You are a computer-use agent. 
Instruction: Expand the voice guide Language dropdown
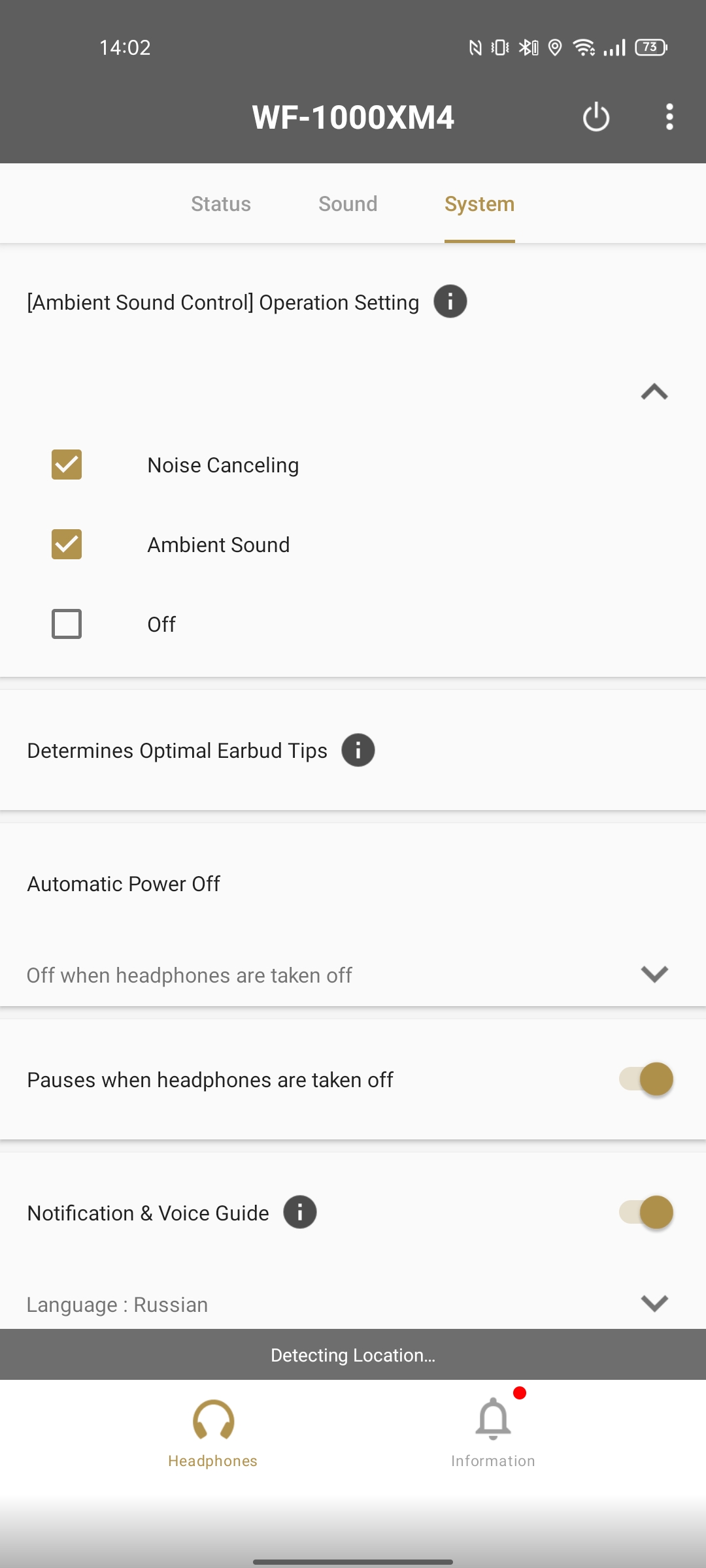tap(654, 1303)
